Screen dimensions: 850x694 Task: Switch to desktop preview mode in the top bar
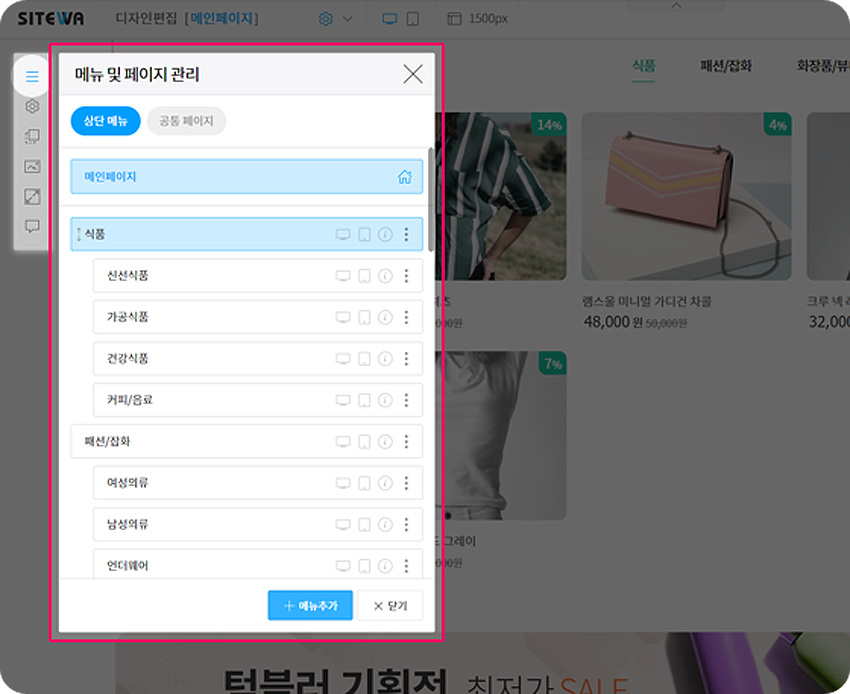pyautogui.click(x=390, y=18)
